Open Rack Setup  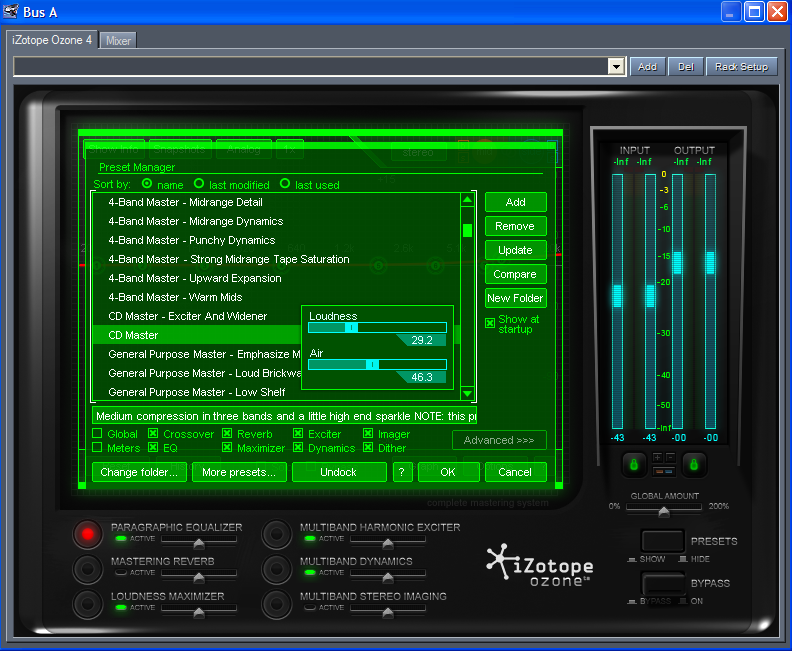pyautogui.click(x=741, y=66)
